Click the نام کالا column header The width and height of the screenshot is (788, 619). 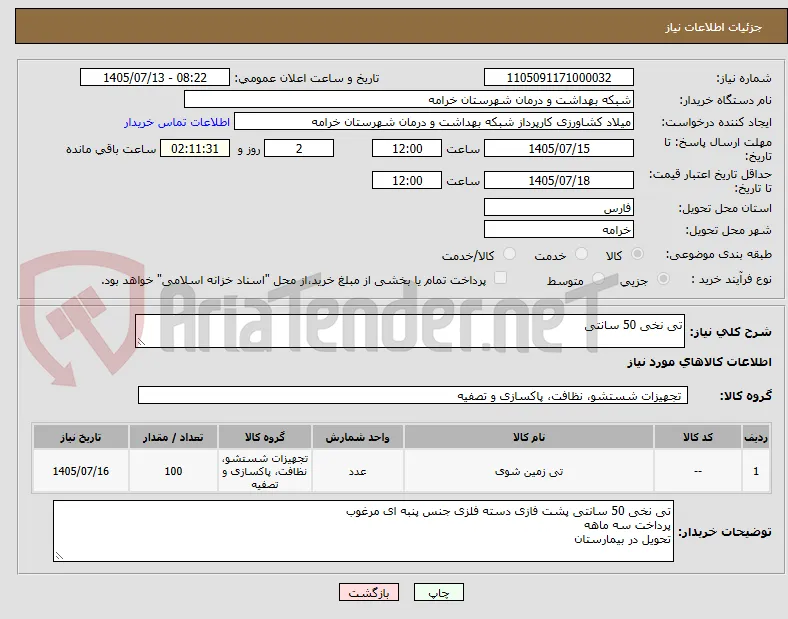coord(529,437)
